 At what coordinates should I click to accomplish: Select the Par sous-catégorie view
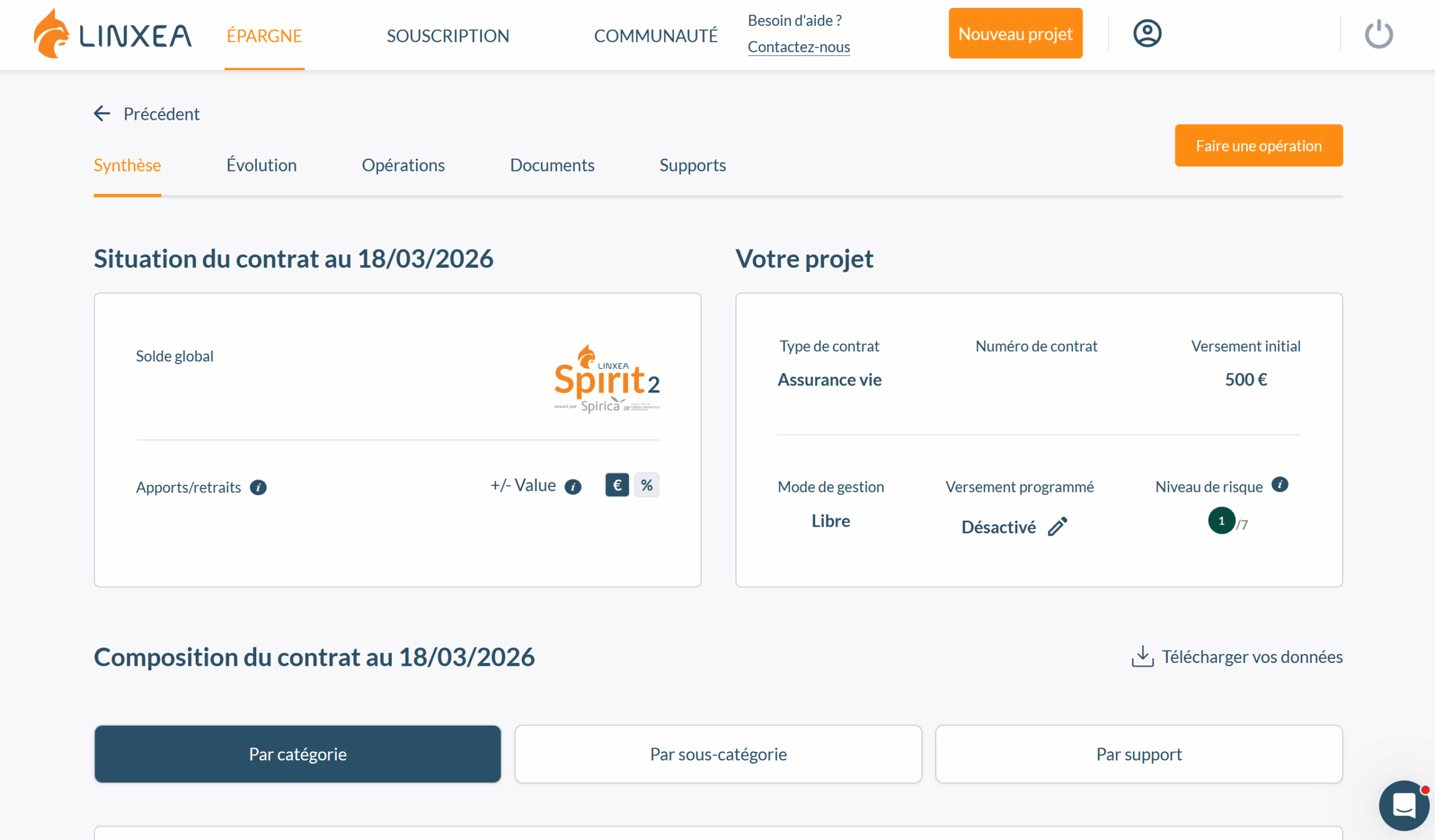(718, 754)
